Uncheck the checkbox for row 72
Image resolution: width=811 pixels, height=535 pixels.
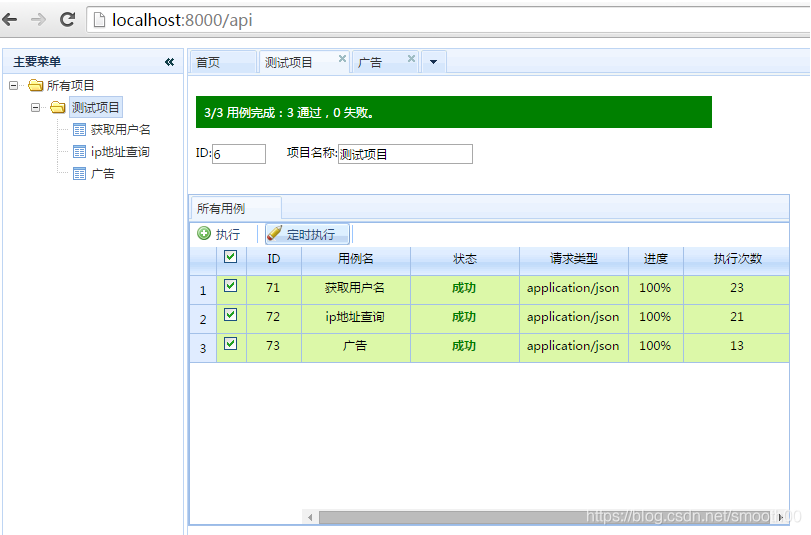click(x=231, y=315)
